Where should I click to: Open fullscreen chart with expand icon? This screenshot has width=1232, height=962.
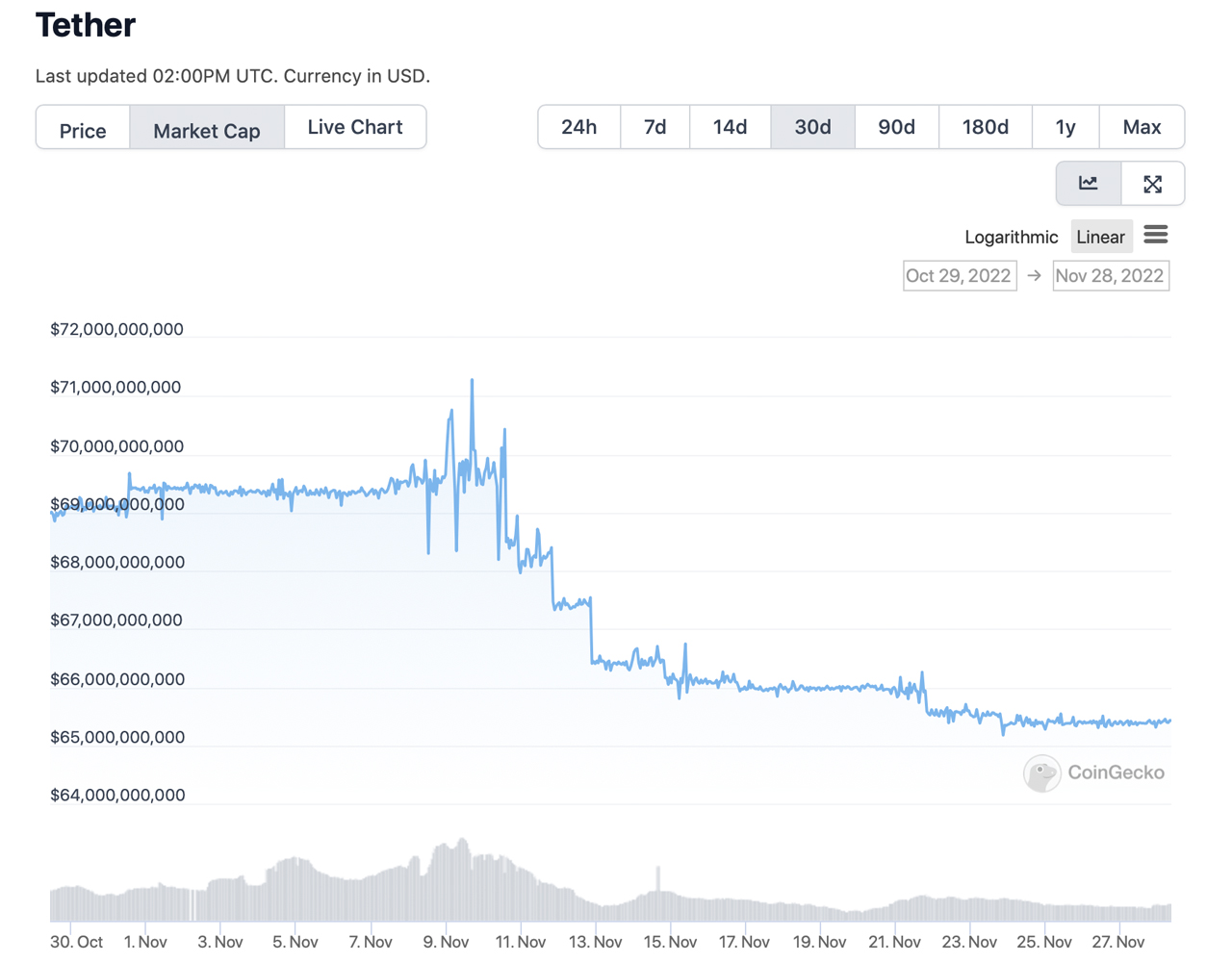pos(1152,184)
